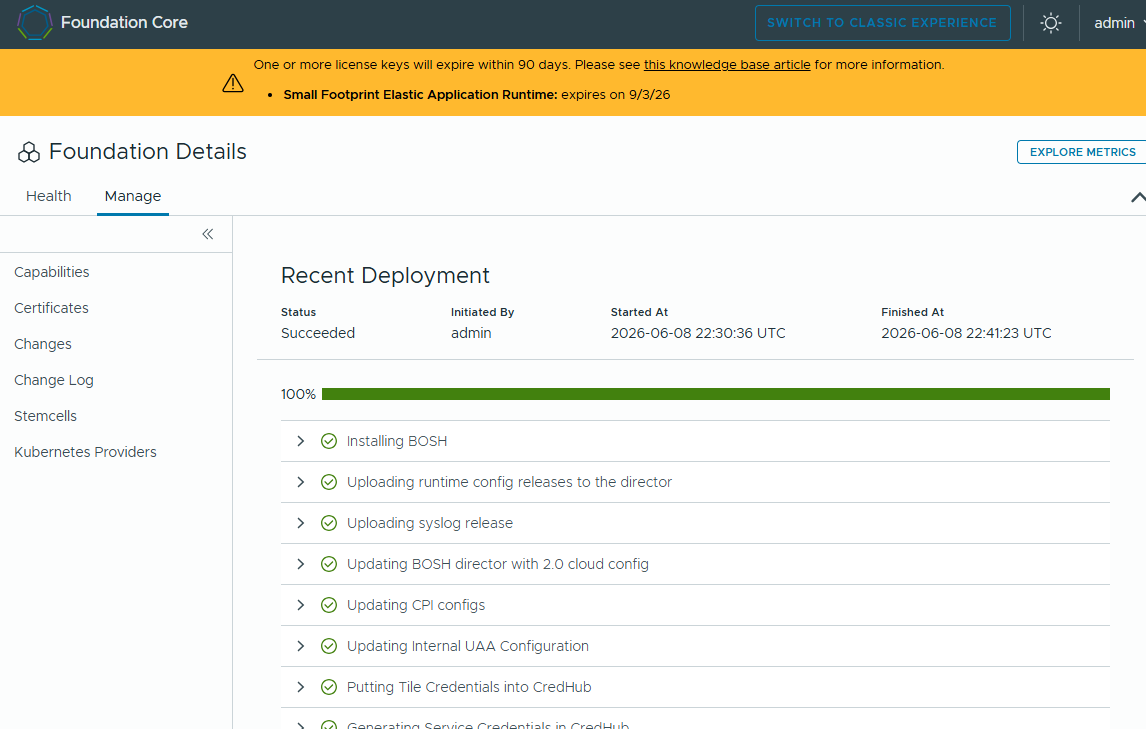Collapse the header with the up chevron
The height and width of the screenshot is (729, 1146).
(1138, 197)
